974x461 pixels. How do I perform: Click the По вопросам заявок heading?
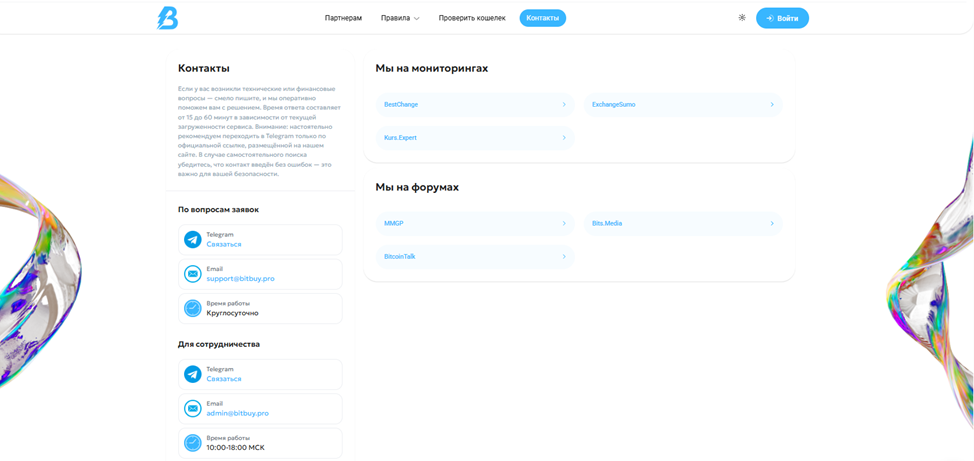tap(218, 209)
